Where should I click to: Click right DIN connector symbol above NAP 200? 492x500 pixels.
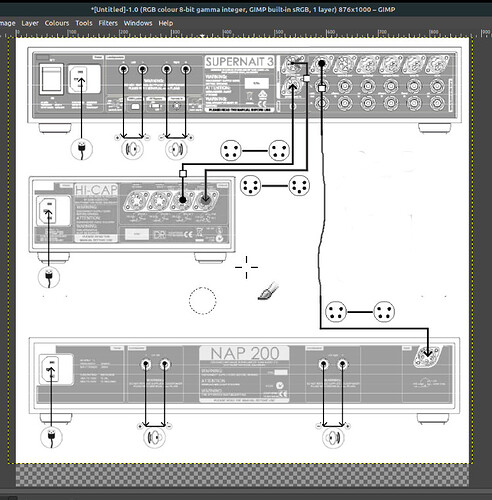point(384,312)
